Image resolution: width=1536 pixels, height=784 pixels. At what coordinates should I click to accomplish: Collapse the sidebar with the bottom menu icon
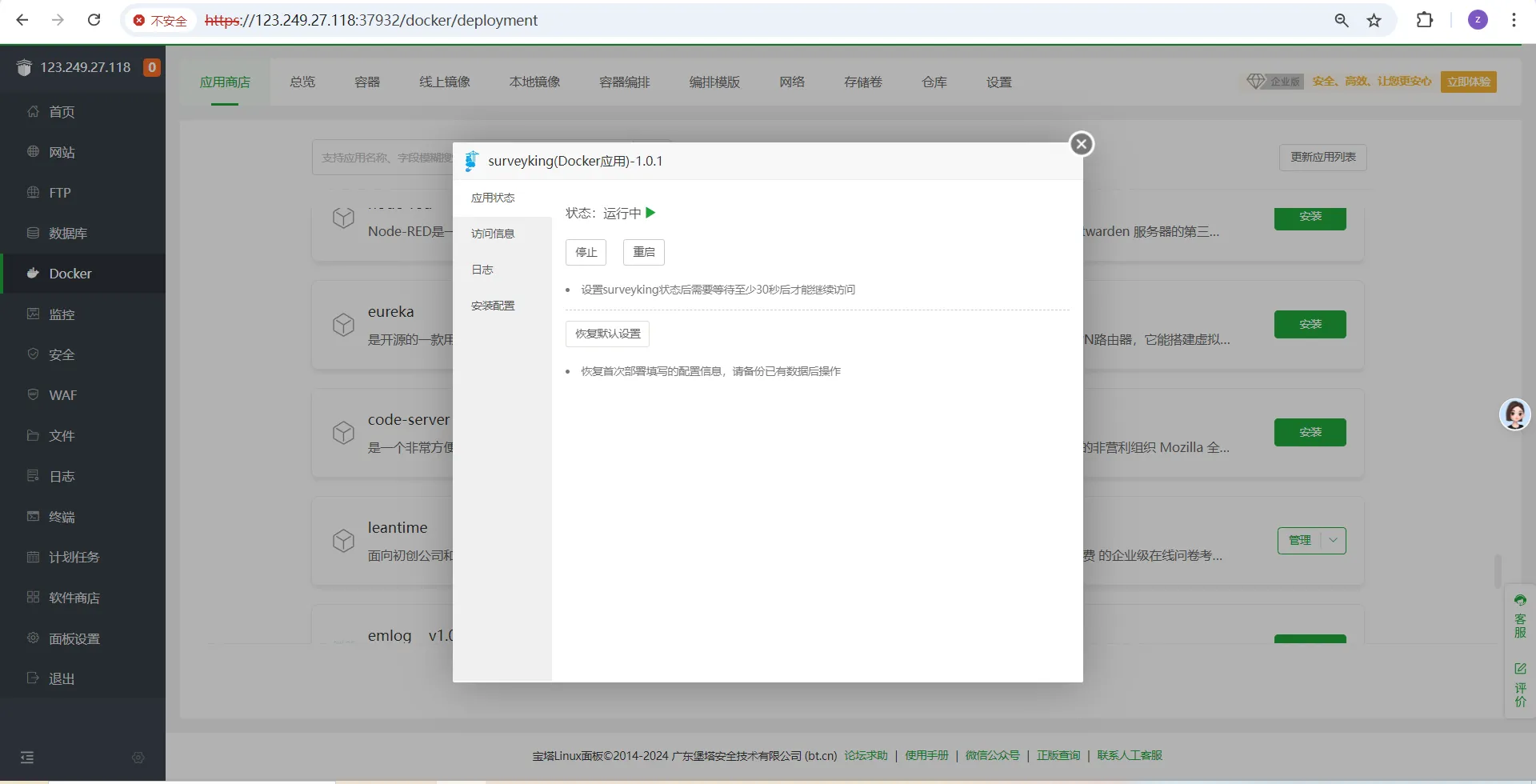[x=27, y=758]
